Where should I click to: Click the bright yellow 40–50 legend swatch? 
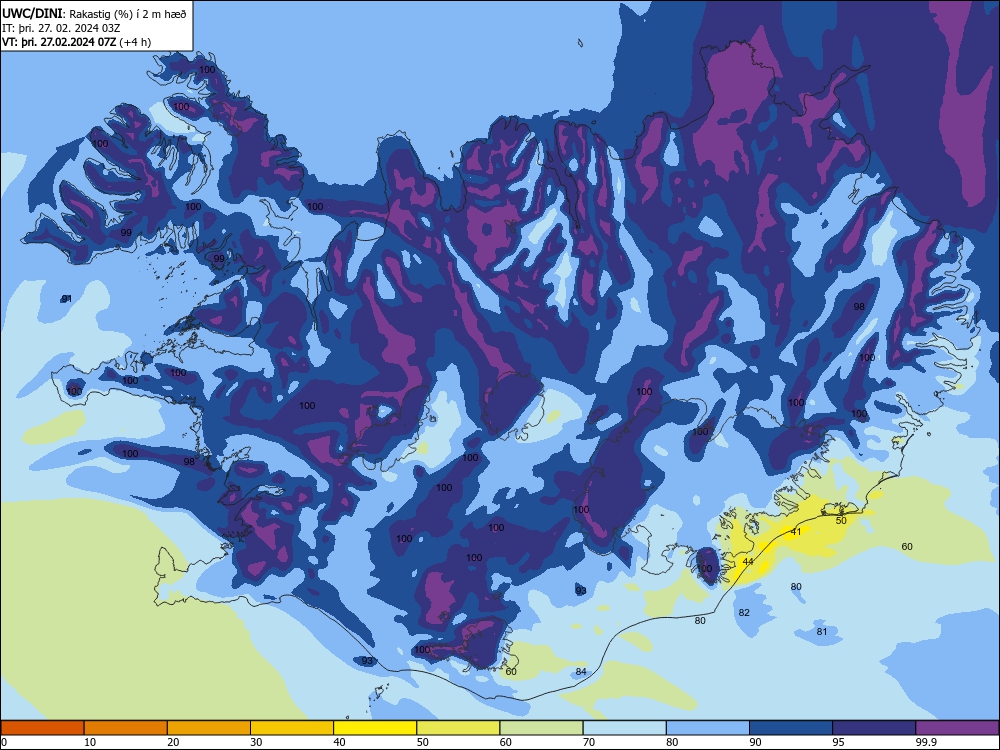[x=375, y=728]
